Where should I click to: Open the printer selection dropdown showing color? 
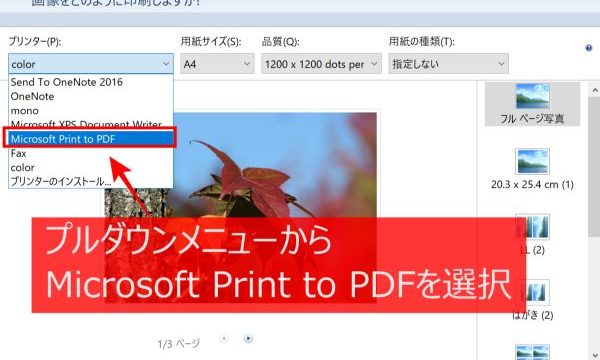[91, 64]
